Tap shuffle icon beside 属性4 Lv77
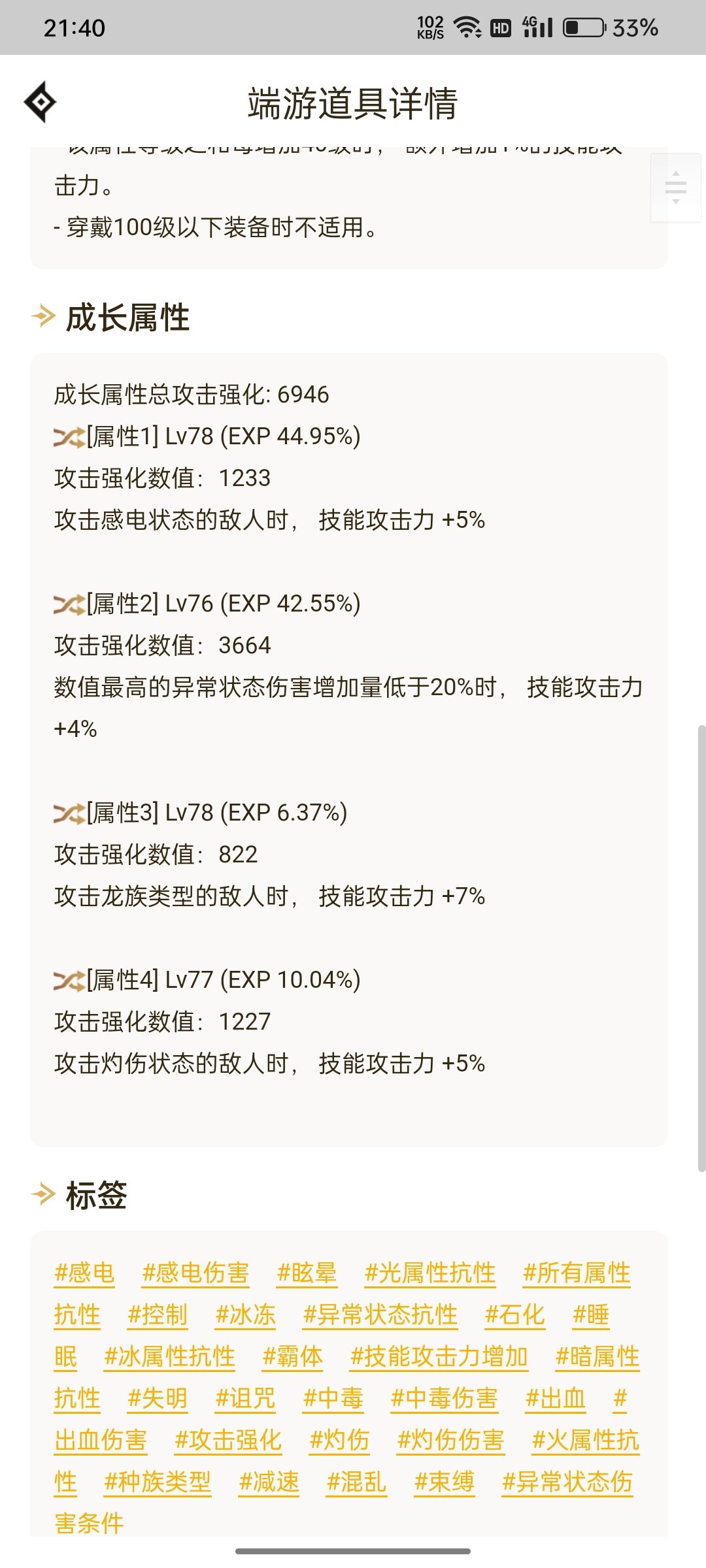The height and width of the screenshot is (1568, 706). (69, 981)
